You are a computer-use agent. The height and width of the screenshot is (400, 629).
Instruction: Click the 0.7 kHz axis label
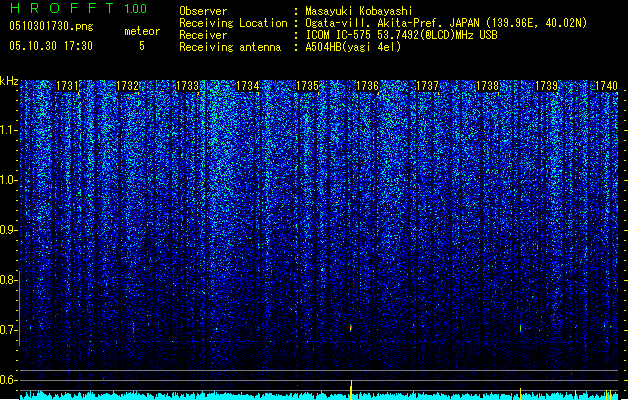pyautogui.click(x=8, y=330)
